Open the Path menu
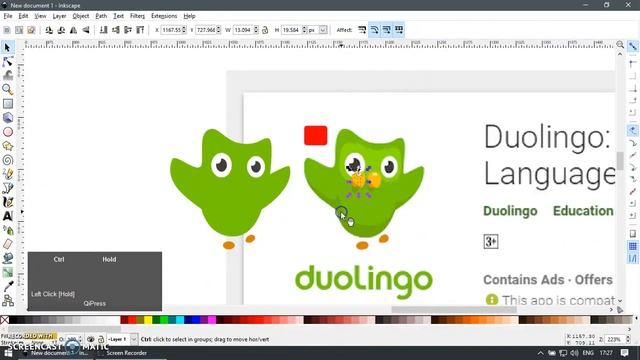This screenshot has height=360, width=640. pos(101,16)
